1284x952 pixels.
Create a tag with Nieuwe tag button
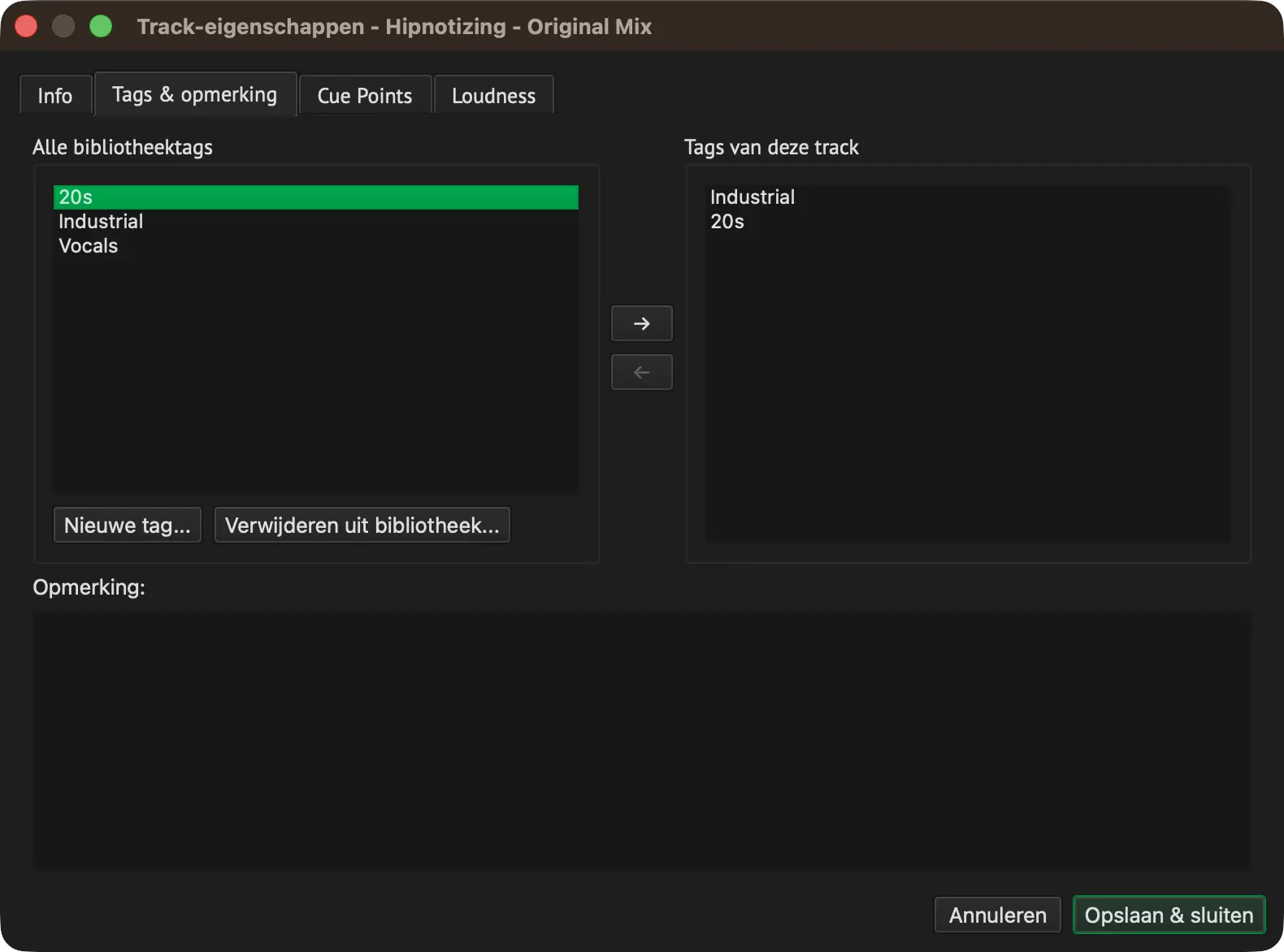coord(128,525)
